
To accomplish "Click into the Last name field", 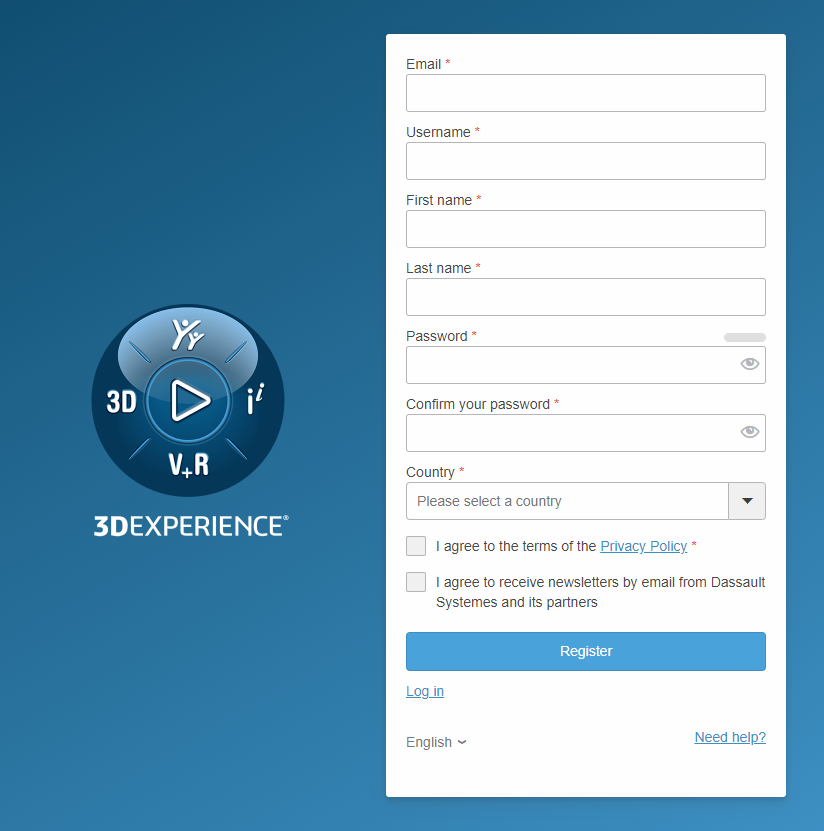I will point(586,297).
